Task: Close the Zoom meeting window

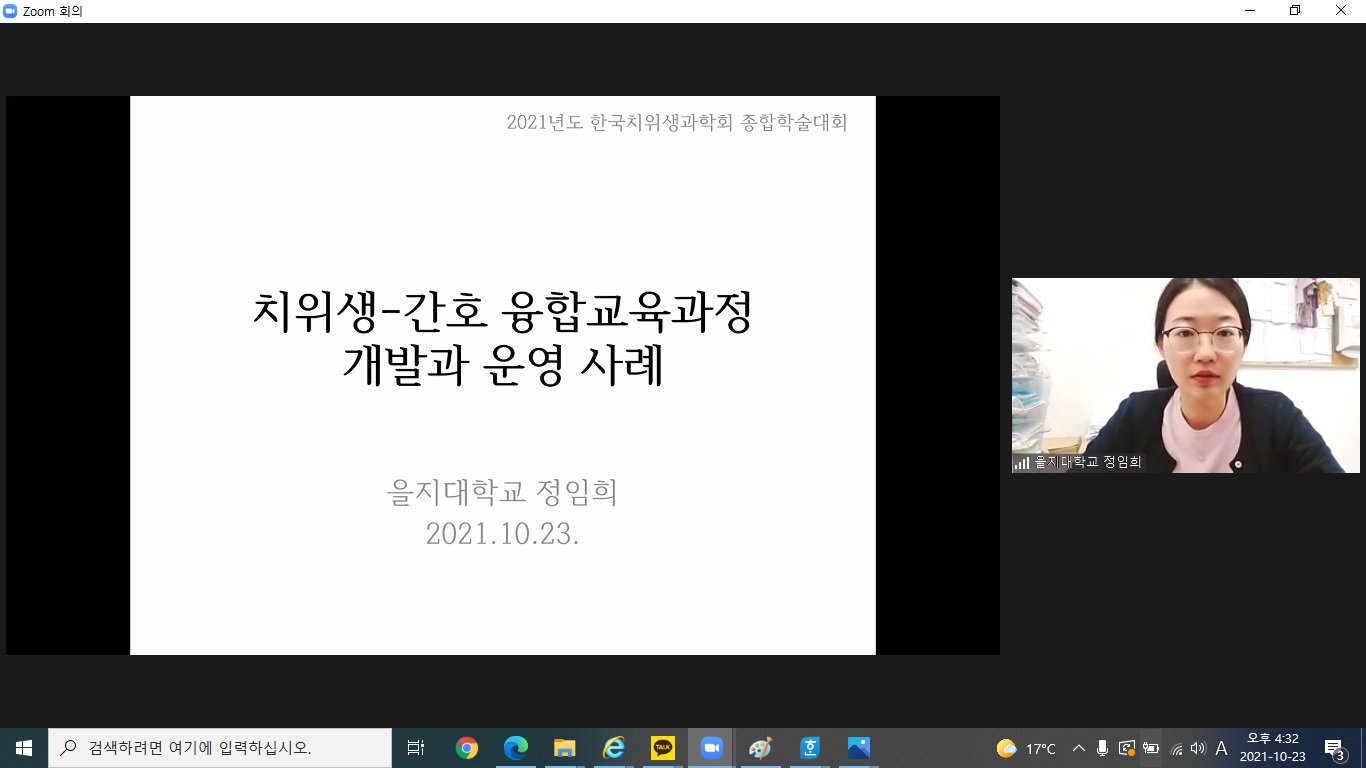Action: click(x=1341, y=11)
